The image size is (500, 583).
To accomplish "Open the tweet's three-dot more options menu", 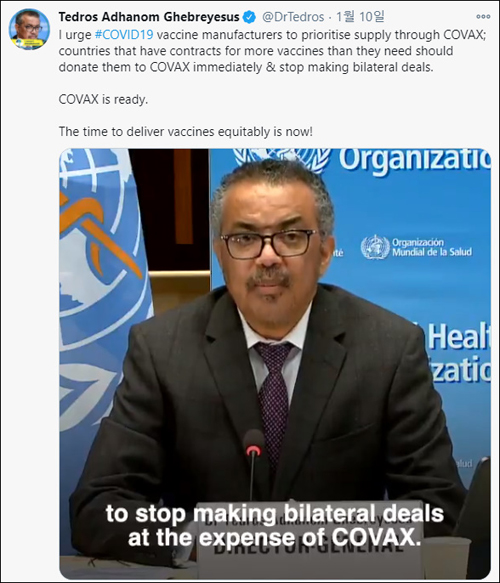I will 483,17.
